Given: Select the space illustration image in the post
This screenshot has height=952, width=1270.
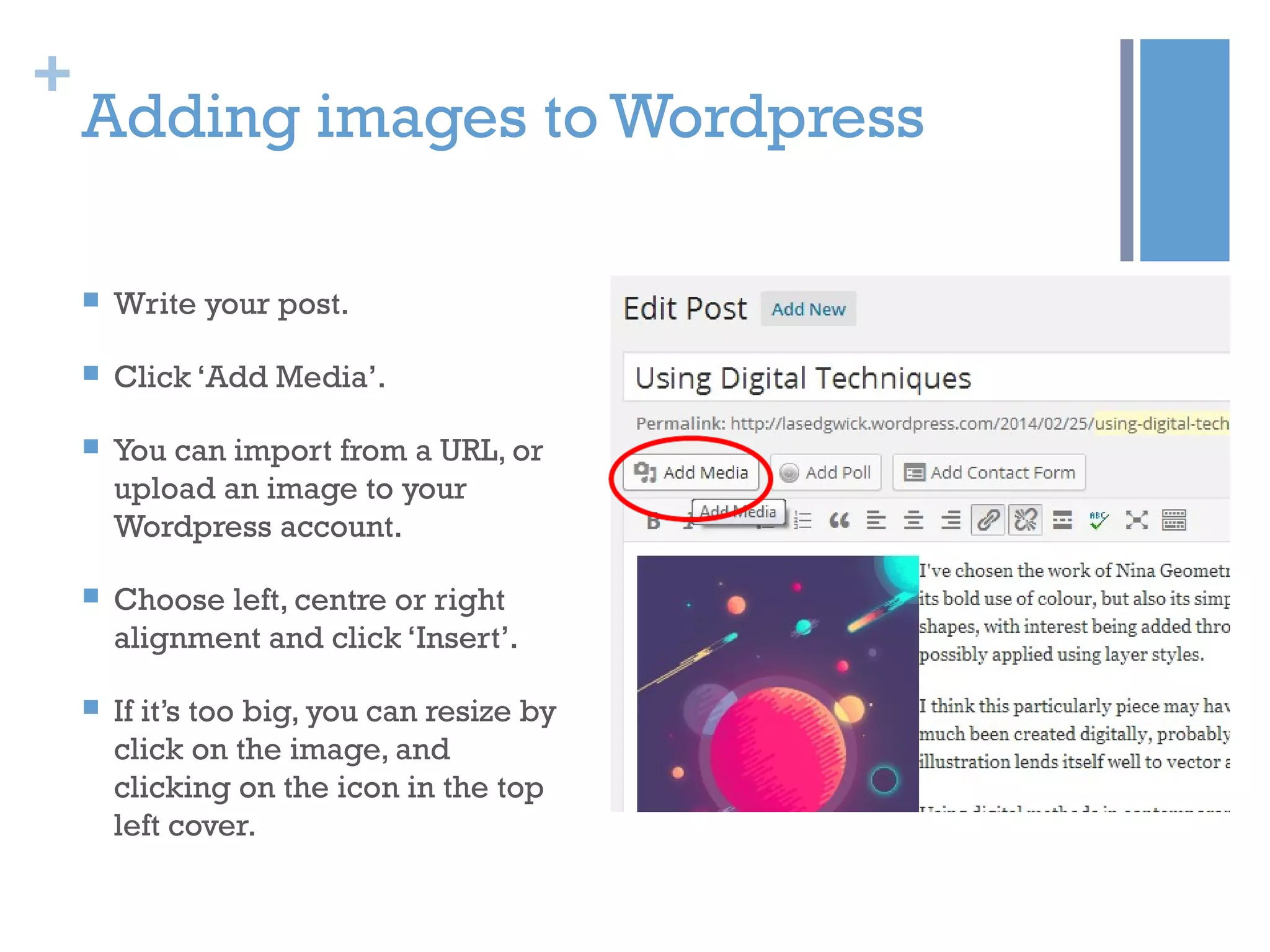Looking at the screenshot, I should [x=778, y=684].
